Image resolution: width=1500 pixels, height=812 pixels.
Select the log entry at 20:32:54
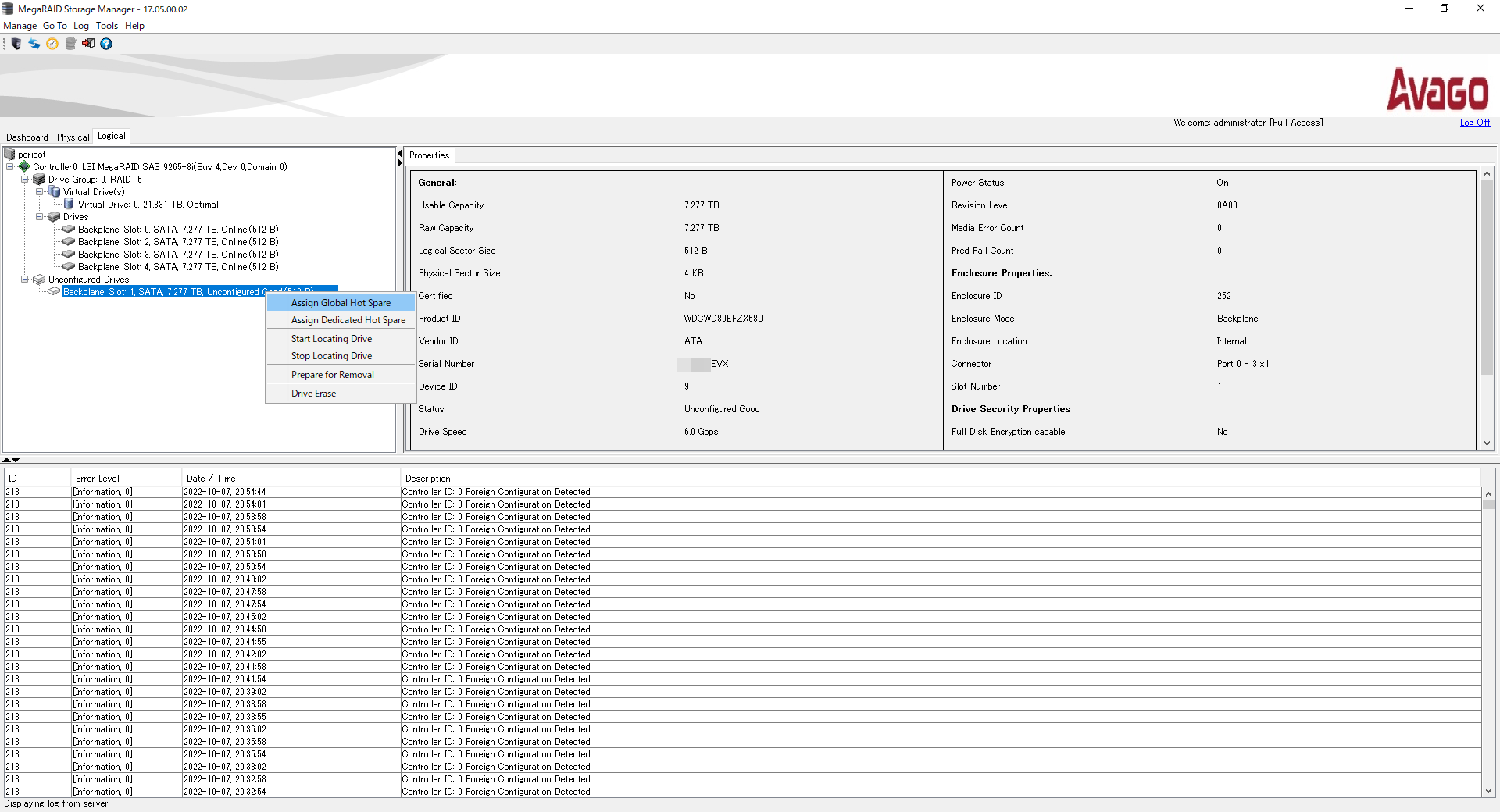click(742, 792)
